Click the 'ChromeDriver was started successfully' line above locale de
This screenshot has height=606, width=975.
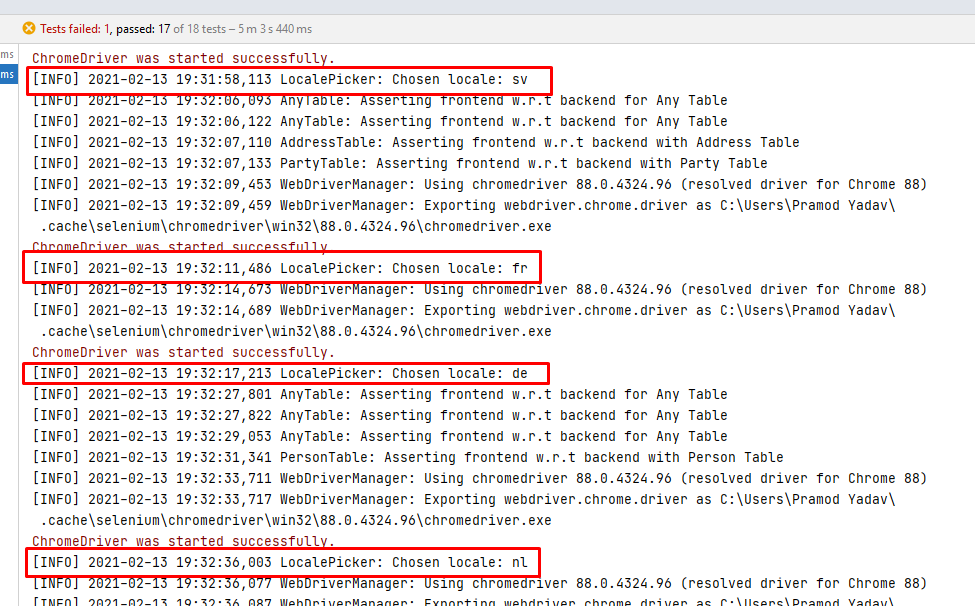click(183, 352)
